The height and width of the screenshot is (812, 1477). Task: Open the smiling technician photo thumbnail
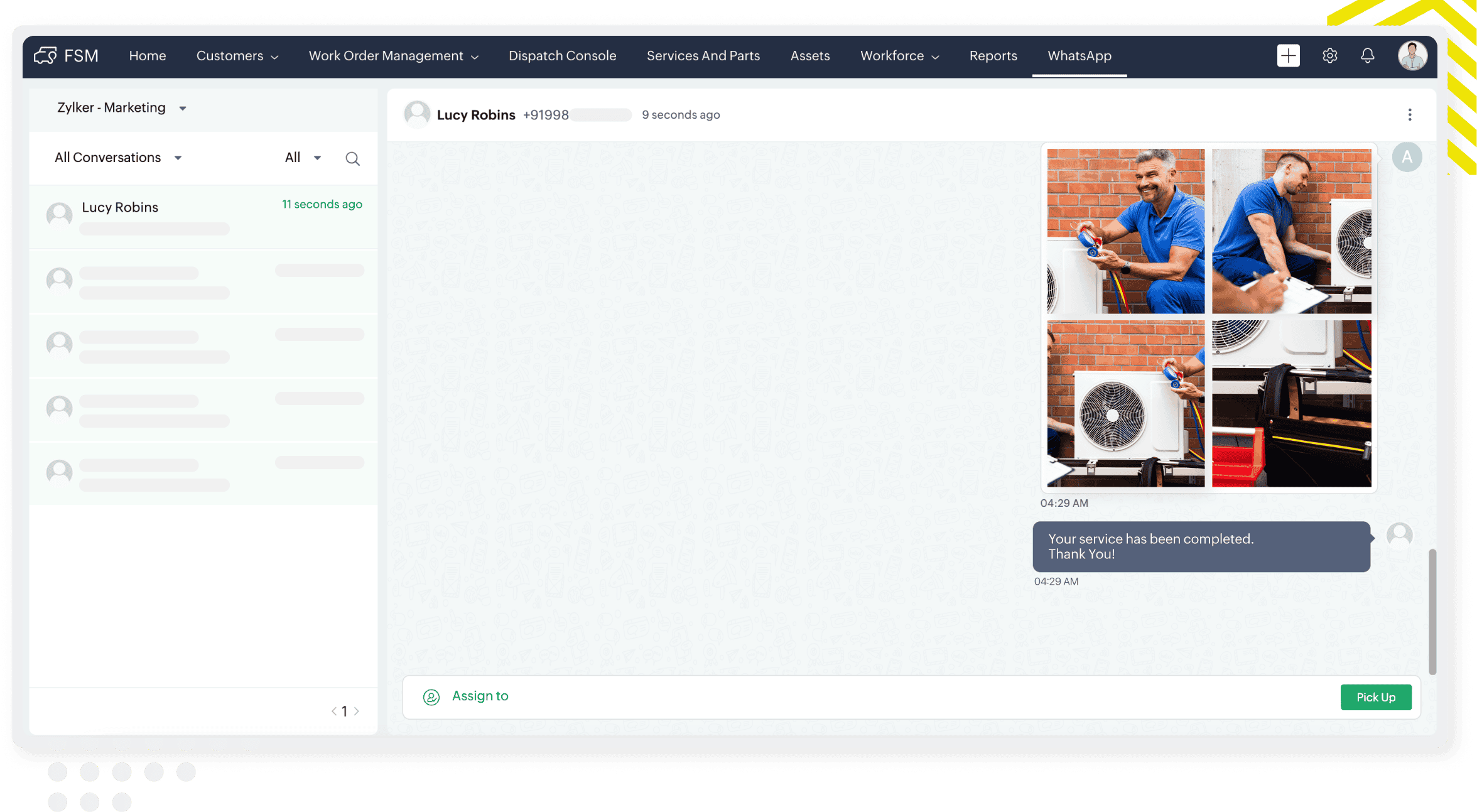(1125, 231)
